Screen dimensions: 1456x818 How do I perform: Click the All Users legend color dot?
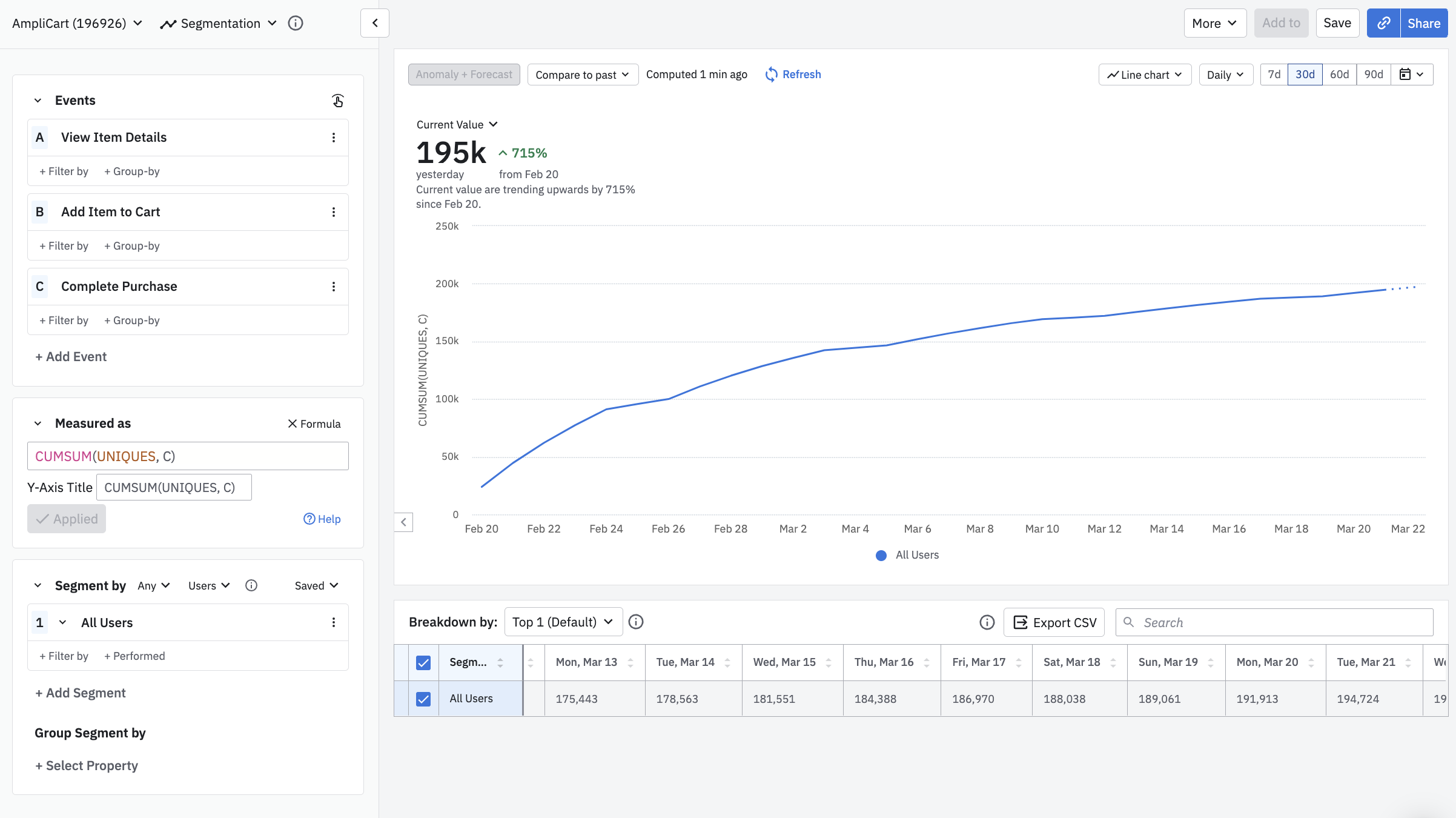pos(881,555)
